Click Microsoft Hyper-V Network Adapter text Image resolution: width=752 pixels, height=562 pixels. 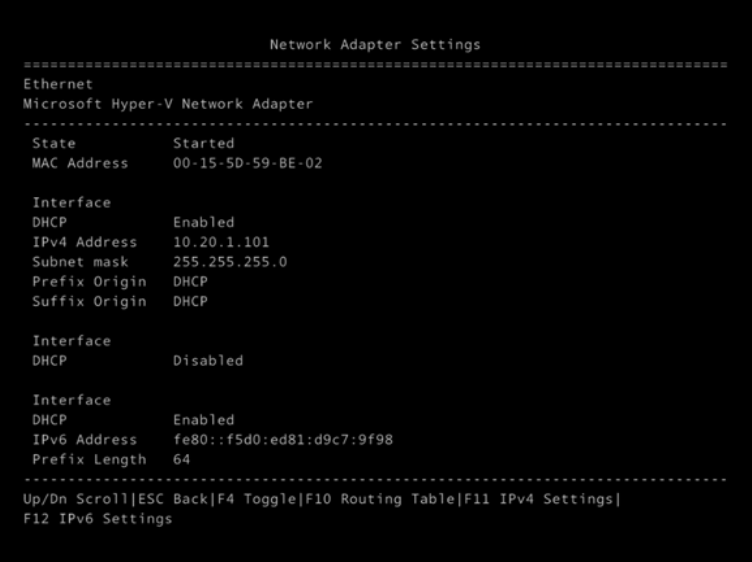pyautogui.click(x=167, y=104)
